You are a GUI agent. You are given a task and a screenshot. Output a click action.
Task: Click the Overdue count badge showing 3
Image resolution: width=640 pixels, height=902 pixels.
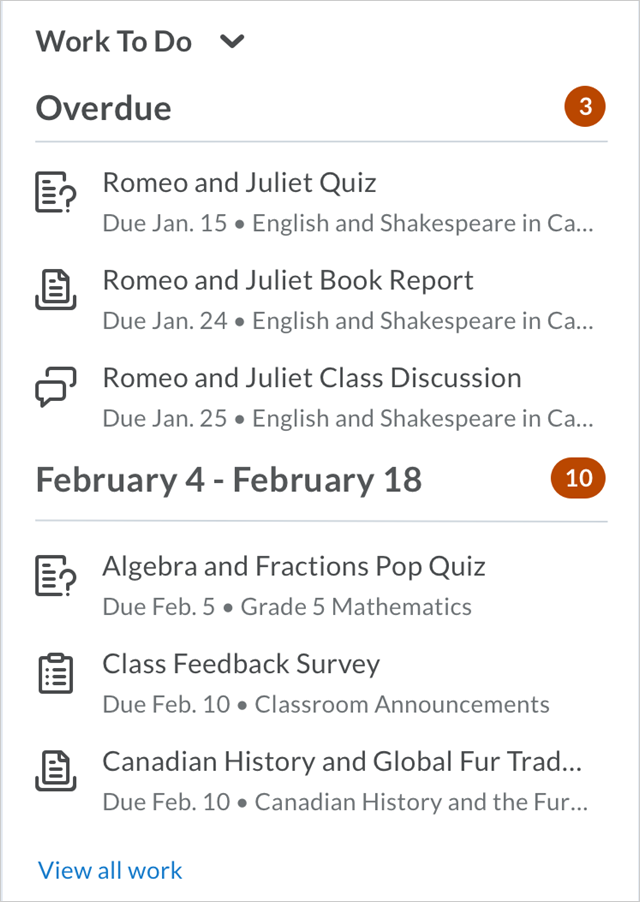point(585,107)
